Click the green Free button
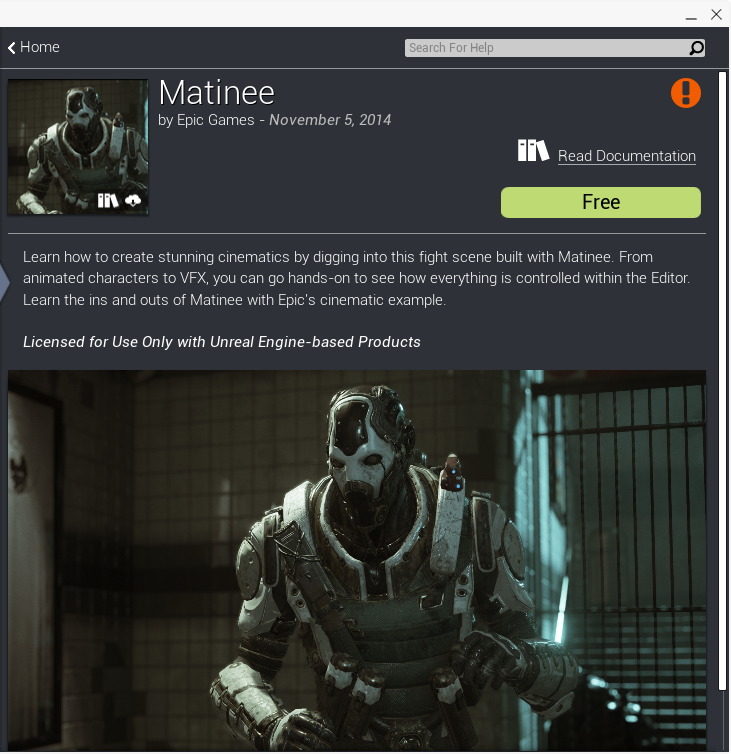The width and height of the screenshot is (731, 754). (x=601, y=202)
